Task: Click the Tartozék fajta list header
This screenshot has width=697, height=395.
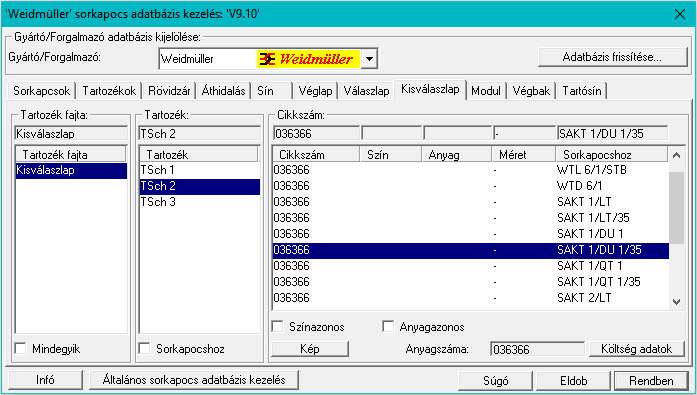Action: coord(71,155)
